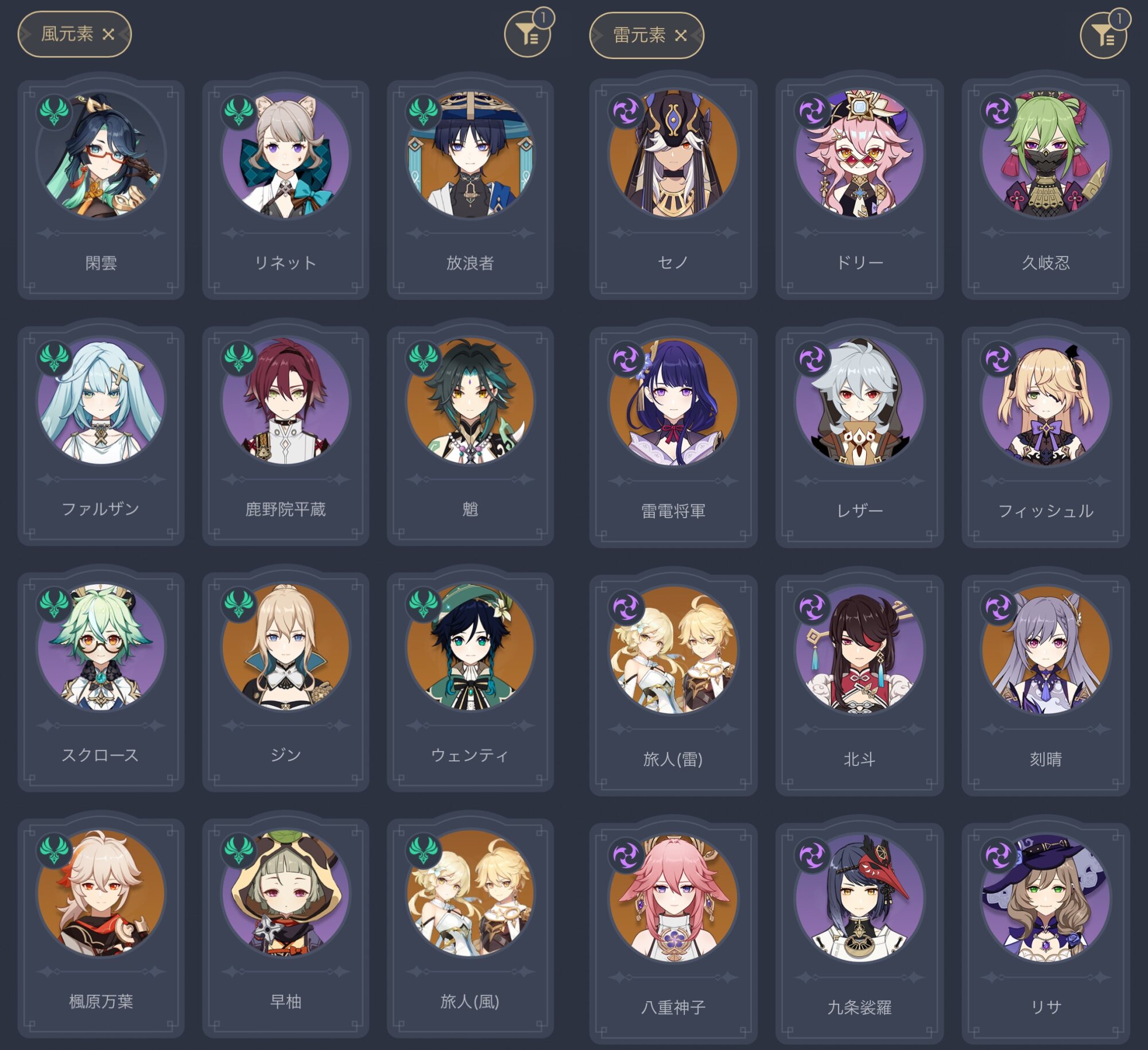Select the ウェンティ portrait
Image resolution: width=1148 pixels, height=1050 pixels.
(x=470, y=647)
